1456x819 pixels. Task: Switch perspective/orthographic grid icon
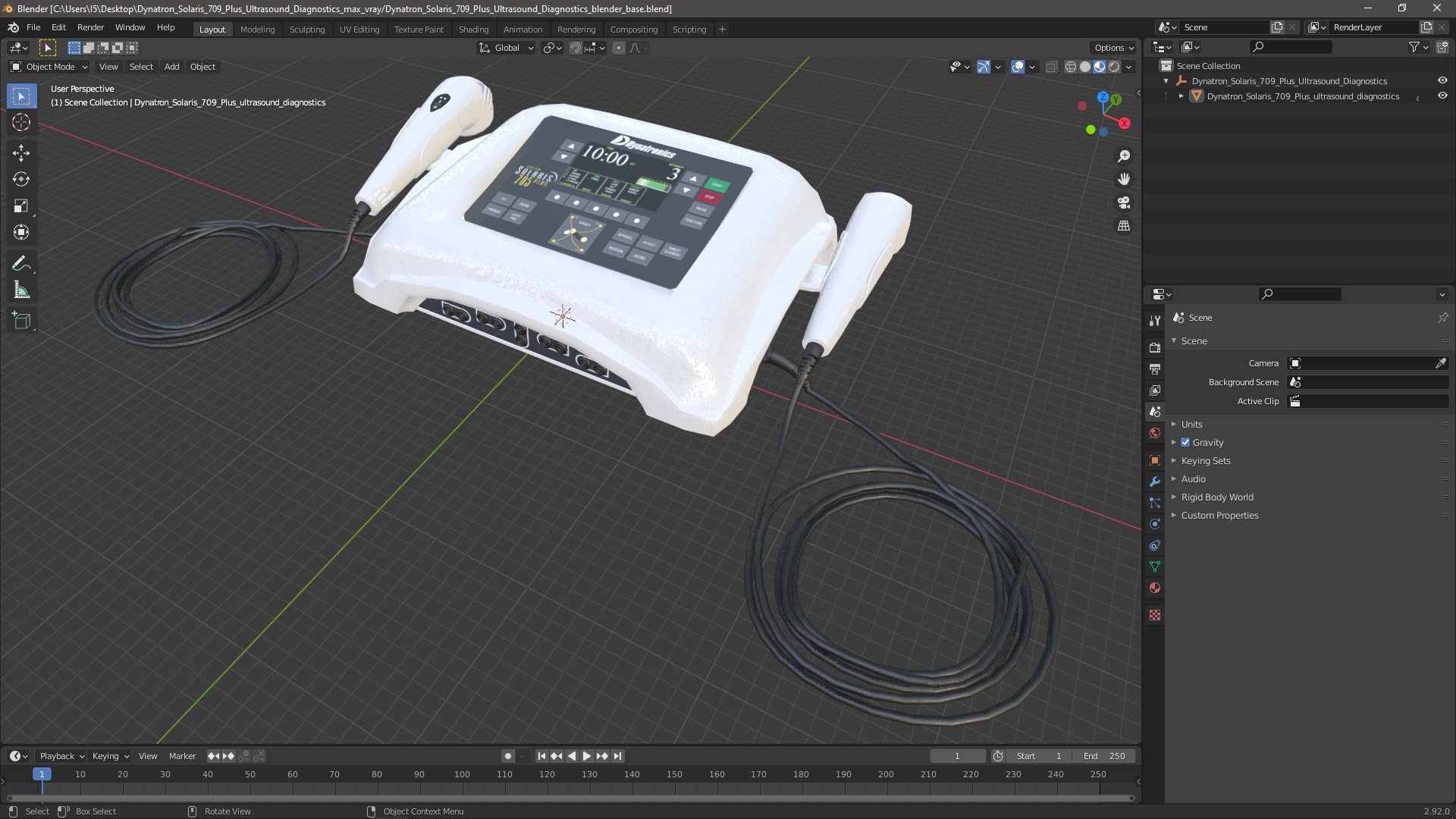[1124, 226]
